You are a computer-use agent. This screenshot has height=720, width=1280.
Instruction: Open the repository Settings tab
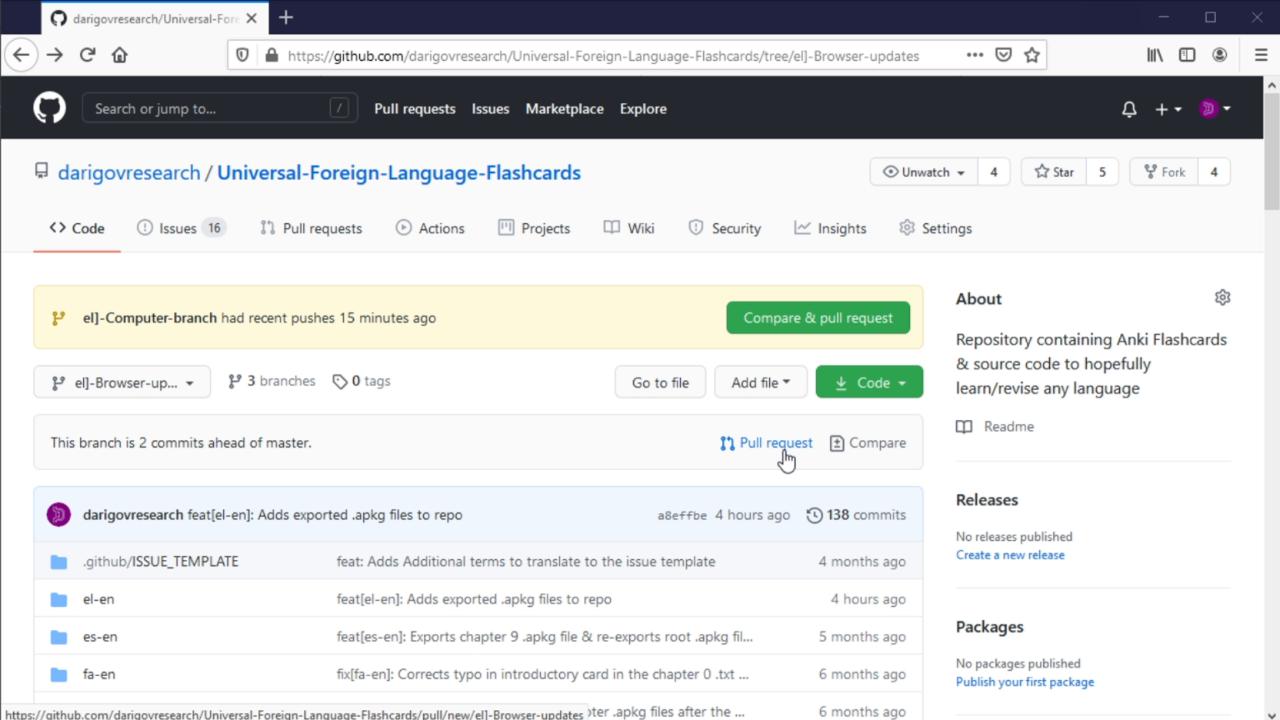[935, 228]
